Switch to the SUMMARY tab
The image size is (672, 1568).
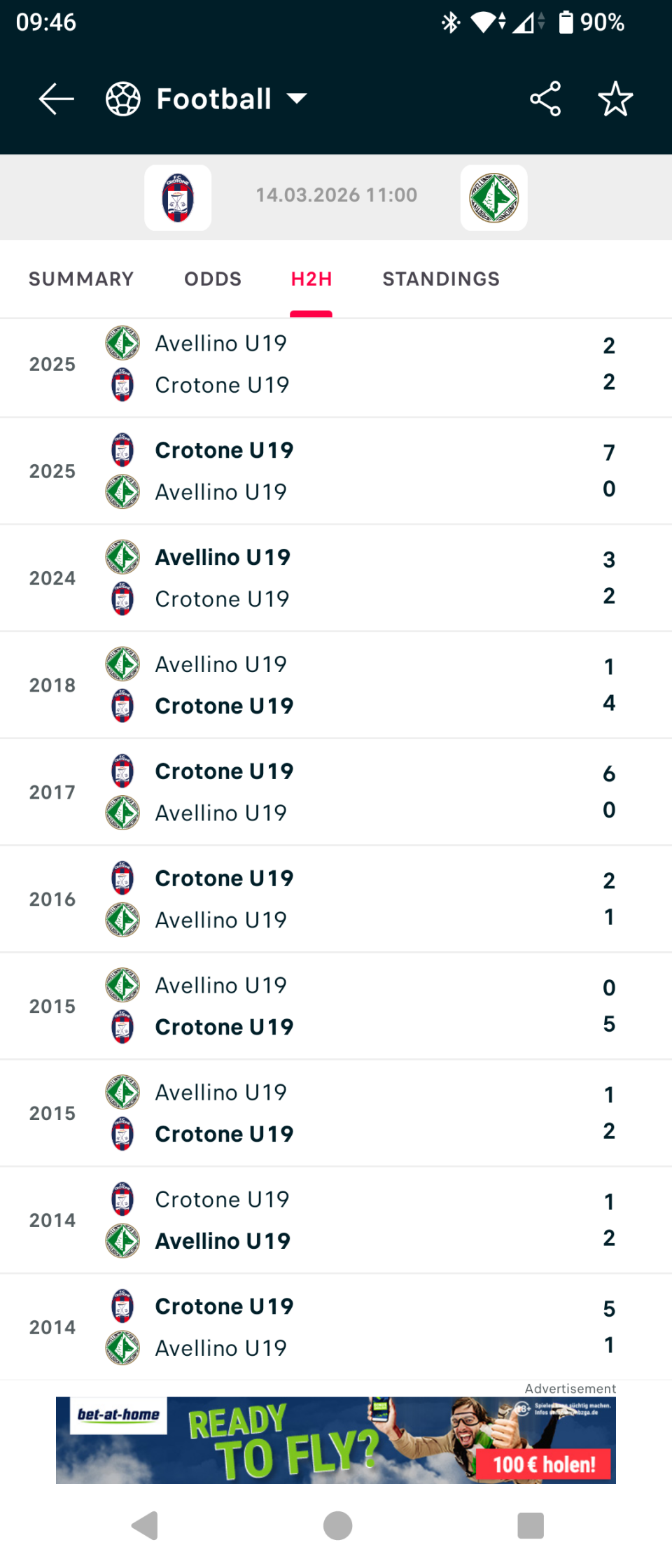(x=81, y=279)
